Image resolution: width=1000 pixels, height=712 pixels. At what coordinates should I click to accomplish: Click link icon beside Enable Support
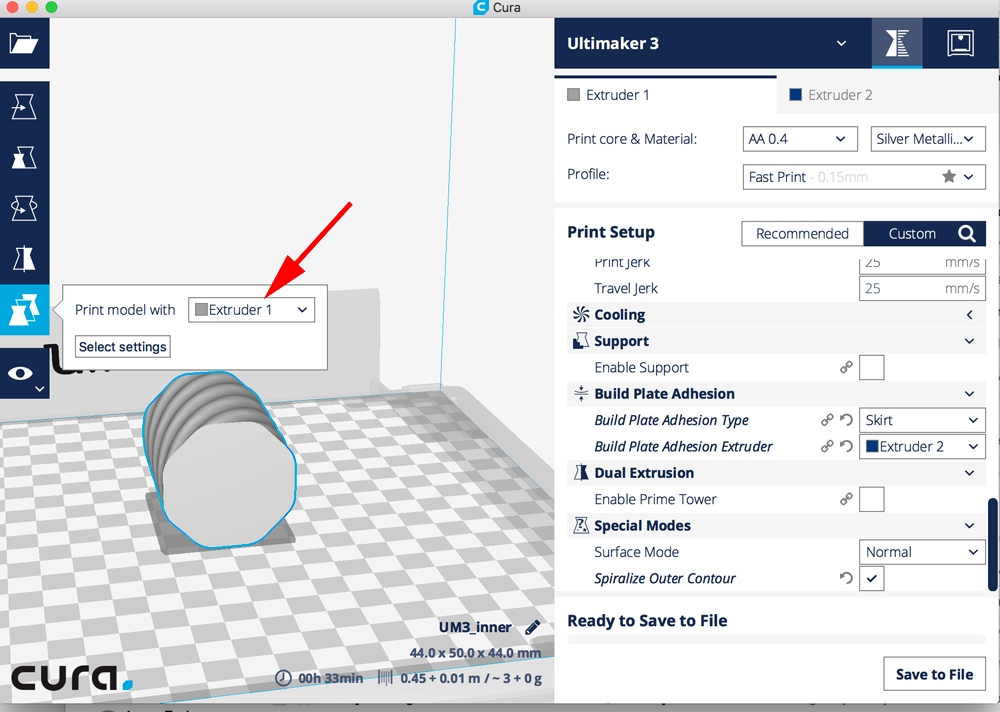click(x=846, y=367)
